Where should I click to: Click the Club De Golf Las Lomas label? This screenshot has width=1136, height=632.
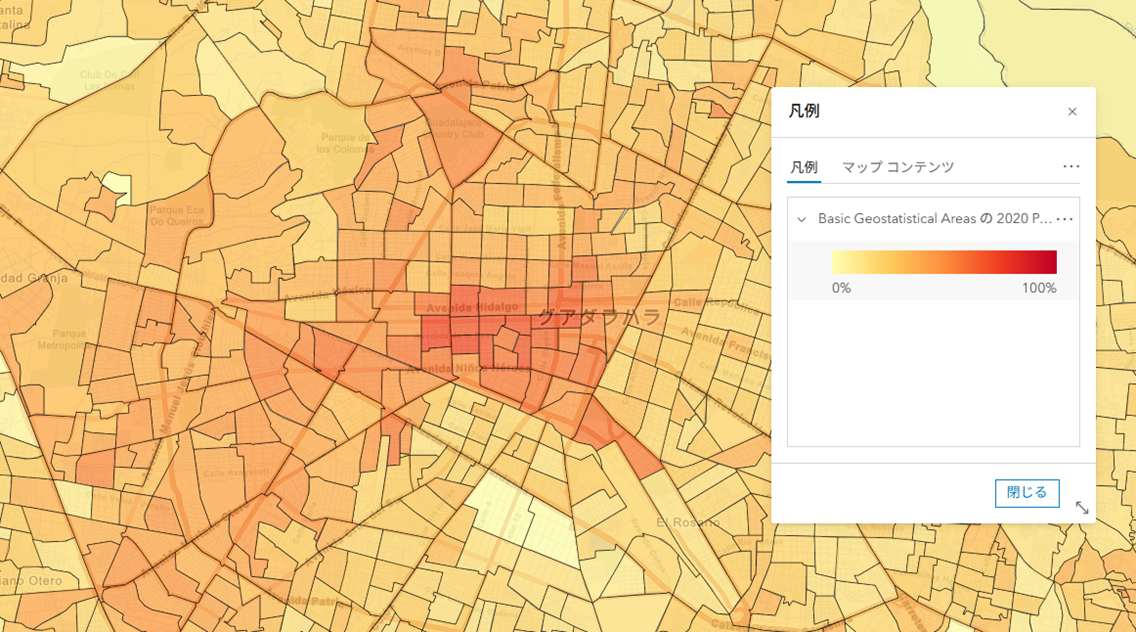[x=109, y=80]
